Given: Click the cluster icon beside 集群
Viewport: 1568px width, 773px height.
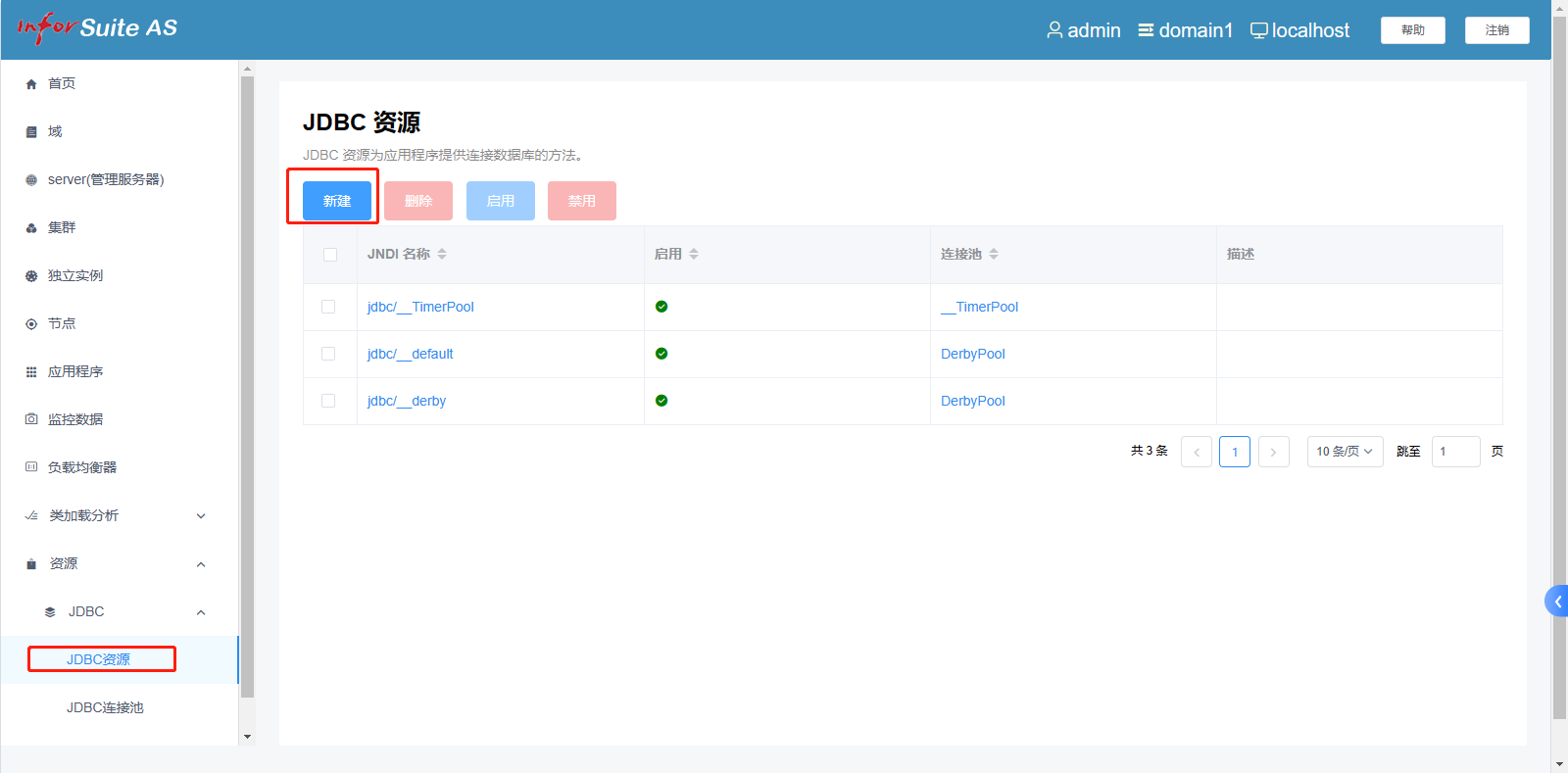Looking at the screenshot, I should [31, 228].
